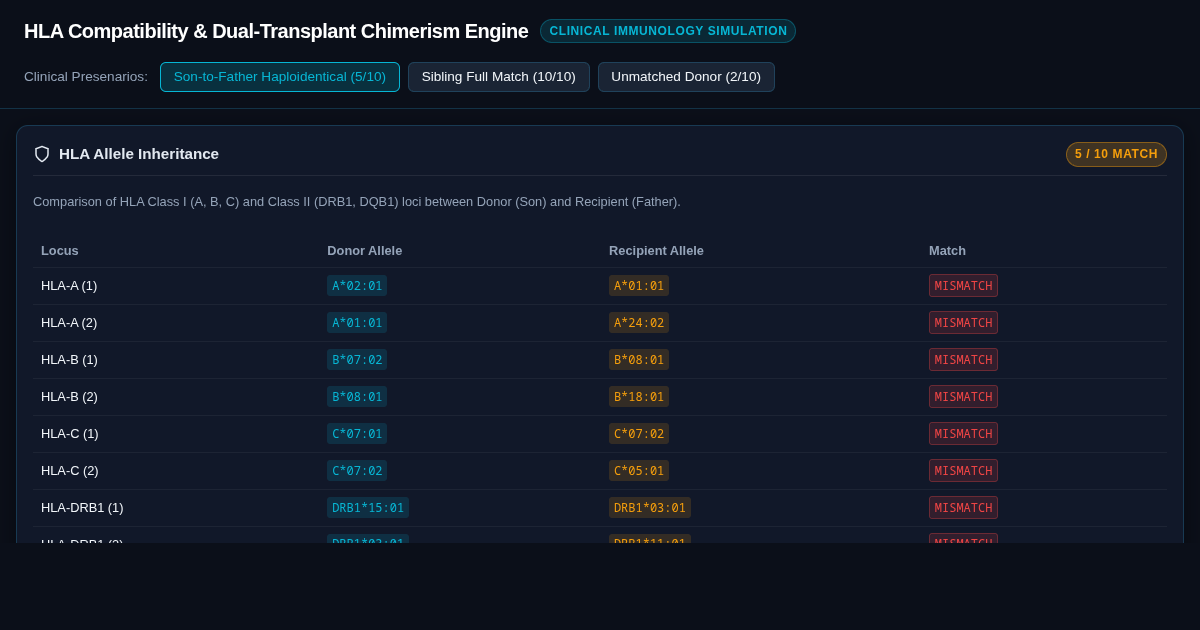Select the HLA-A (1) locus row label
1200x630 pixels.
(x=69, y=286)
